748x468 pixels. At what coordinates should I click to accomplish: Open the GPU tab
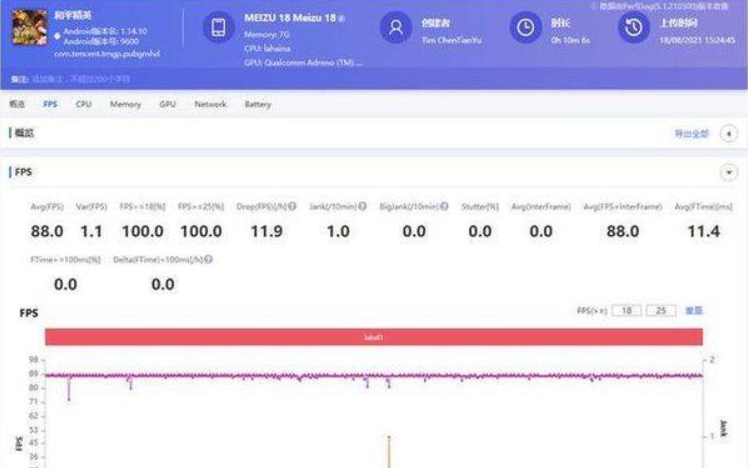167,104
